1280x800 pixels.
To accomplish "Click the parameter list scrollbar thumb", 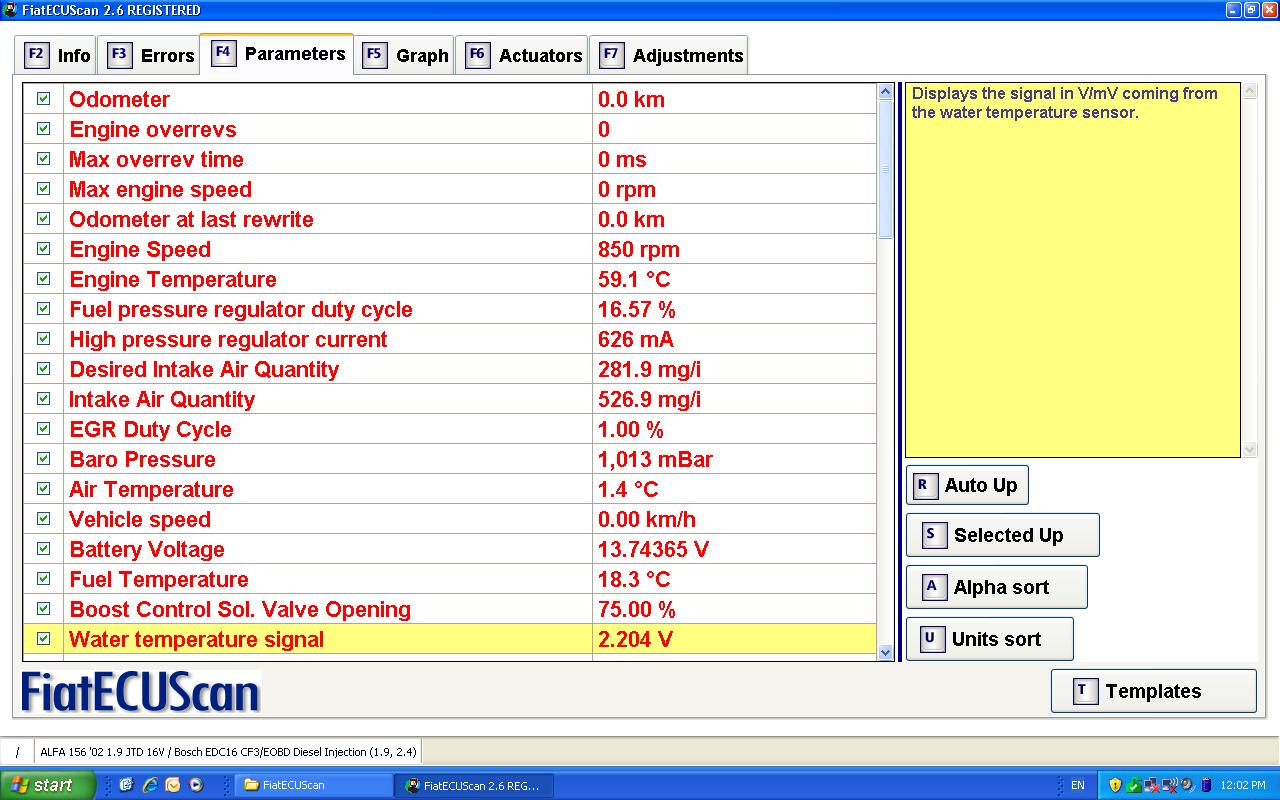I will tap(885, 170).
